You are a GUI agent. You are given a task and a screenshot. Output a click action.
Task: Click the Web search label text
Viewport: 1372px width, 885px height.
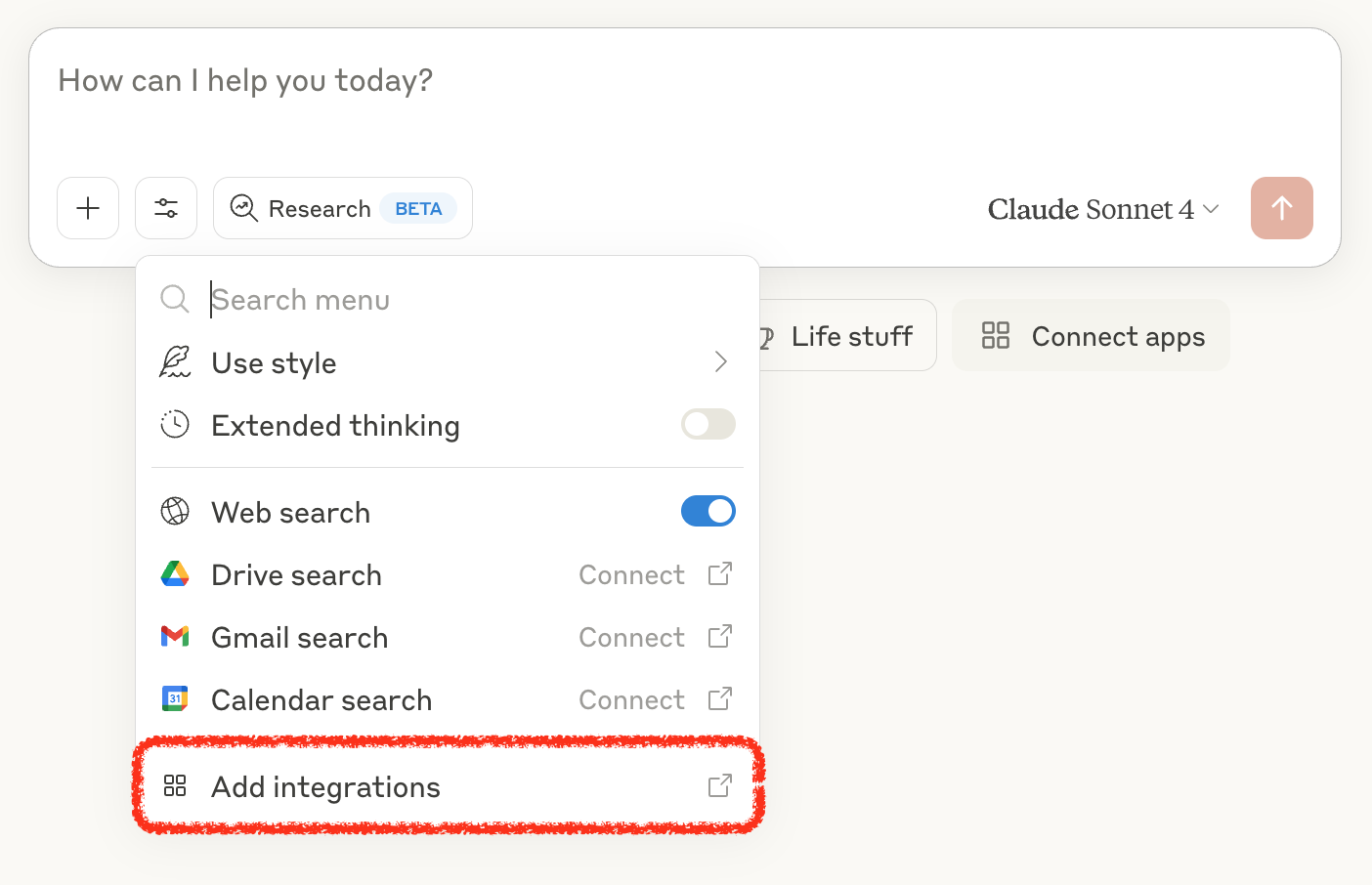(290, 512)
